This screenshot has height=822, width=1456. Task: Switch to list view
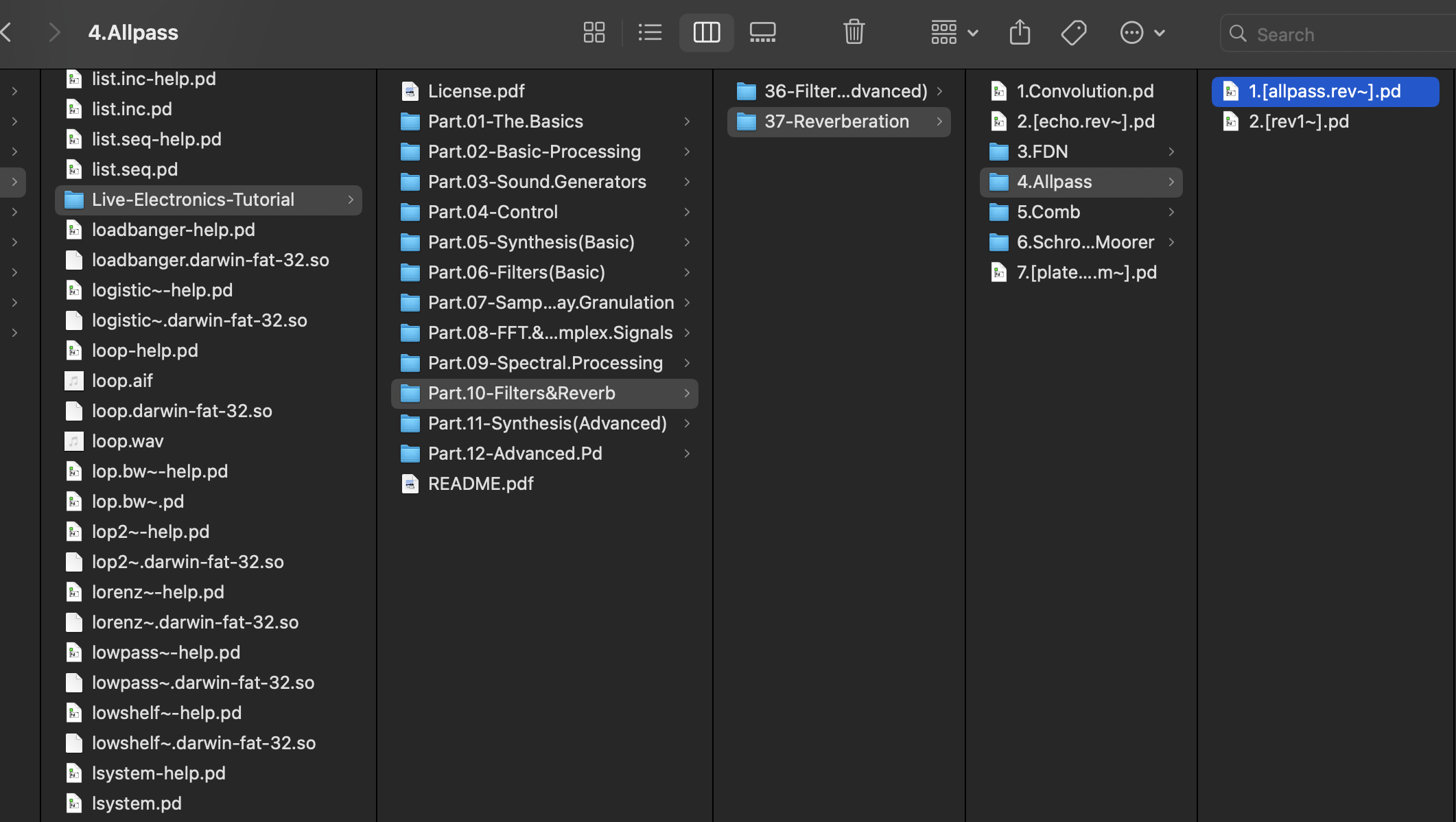pyautogui.click(x=650, y=32)
